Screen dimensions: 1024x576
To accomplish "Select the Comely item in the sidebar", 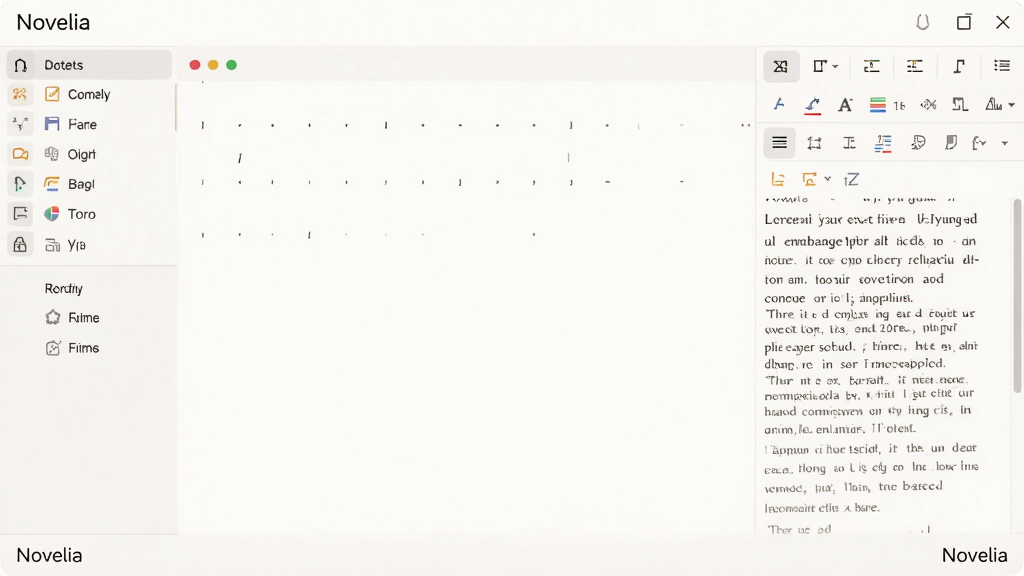I will (x=89, y=95).
